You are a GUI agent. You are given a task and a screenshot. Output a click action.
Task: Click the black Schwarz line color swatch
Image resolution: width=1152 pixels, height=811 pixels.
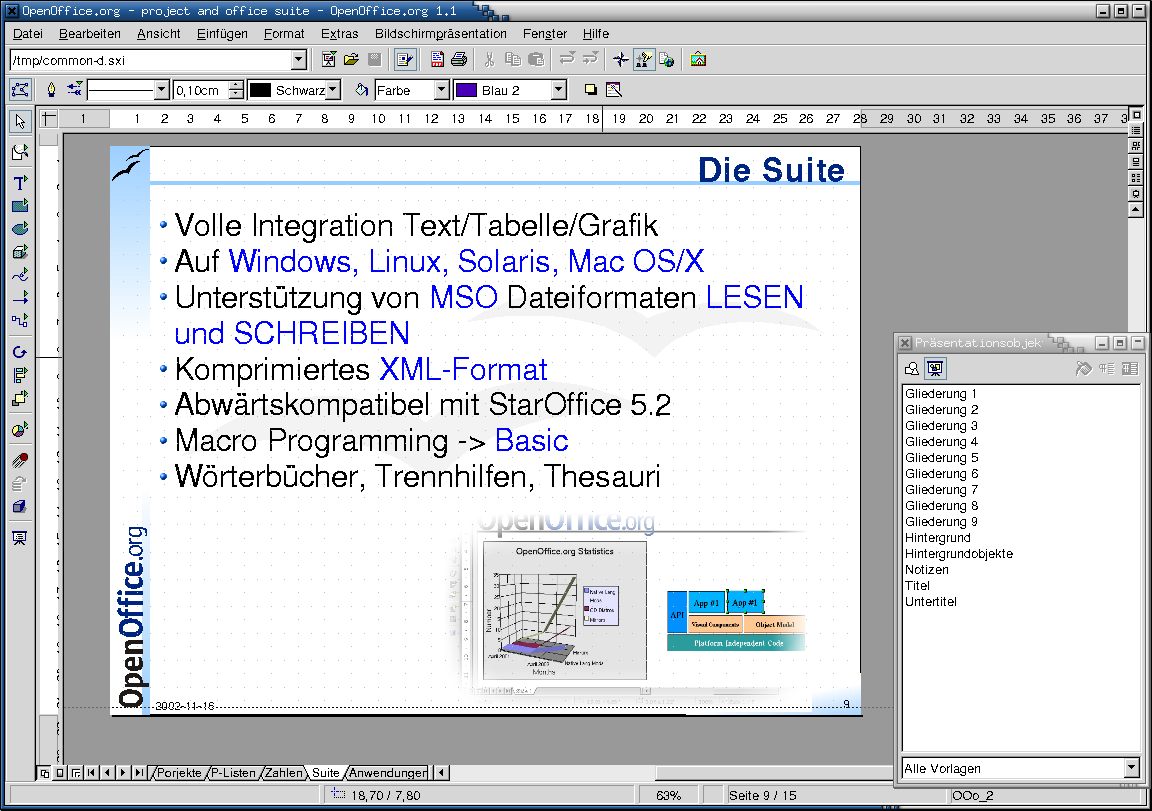[x=260, y=90]
